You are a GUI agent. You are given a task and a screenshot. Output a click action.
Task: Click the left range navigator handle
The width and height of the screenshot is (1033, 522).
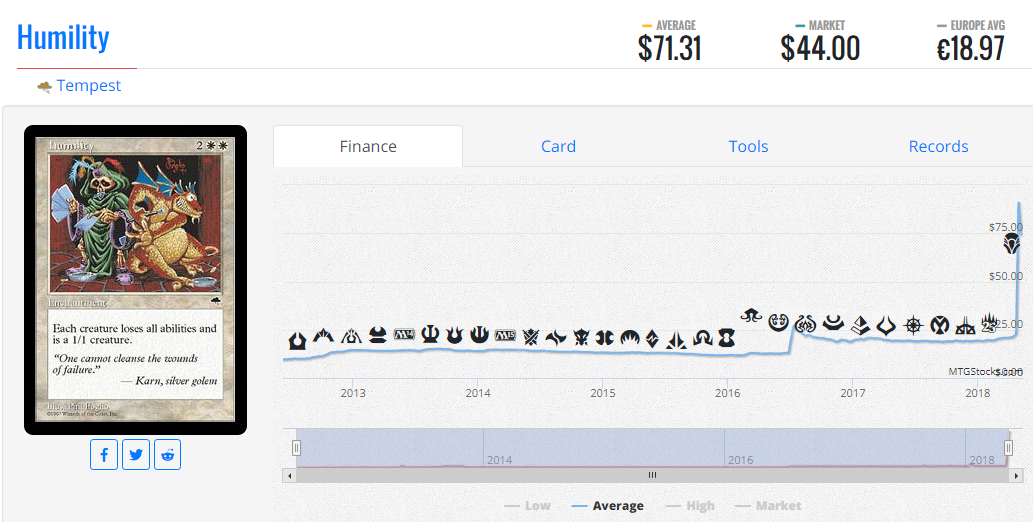click(x=296, y=448)
